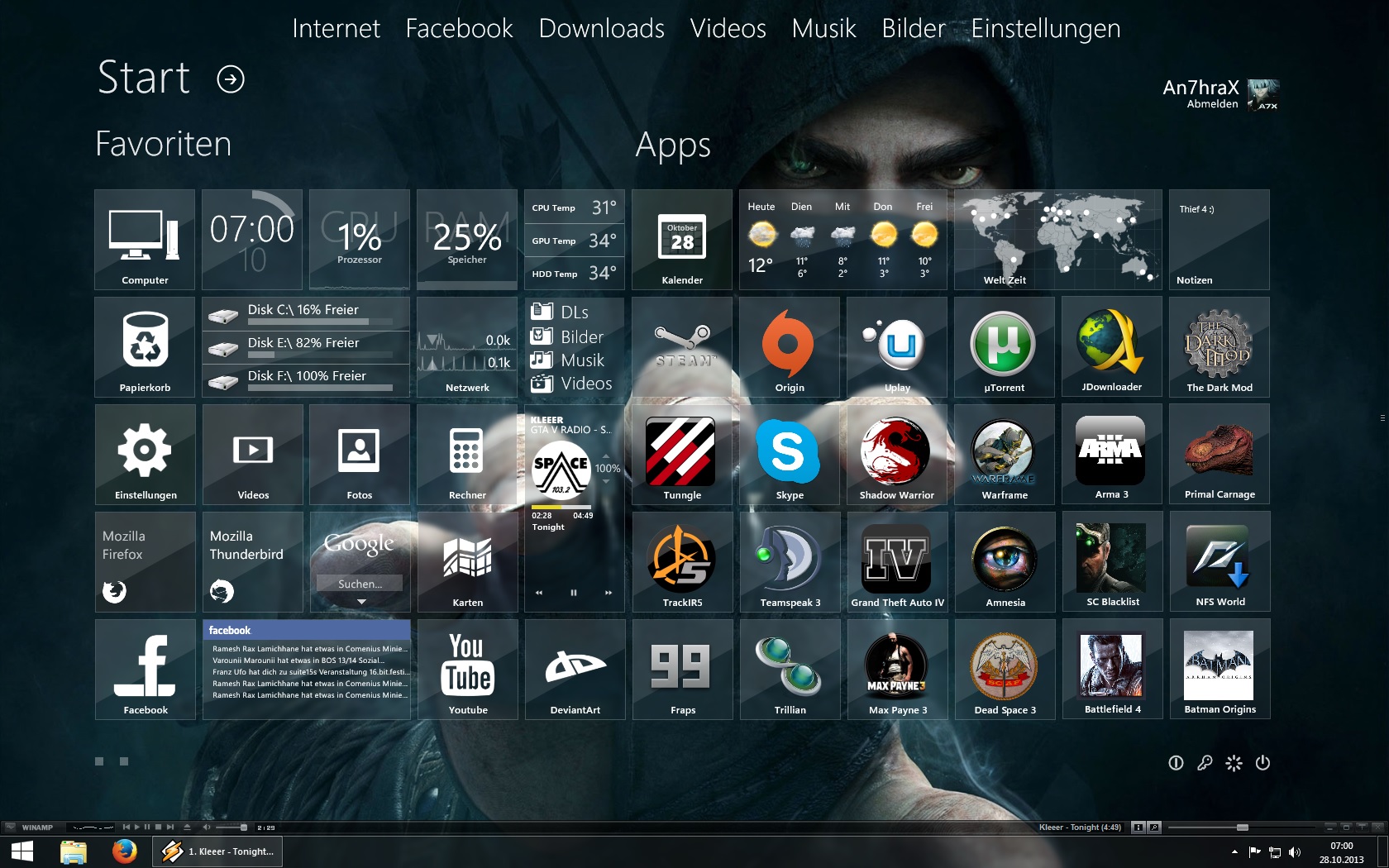Click the Start arrow circle button
Viewport: 1389px width, 868px height.
[x=231, y=79]
